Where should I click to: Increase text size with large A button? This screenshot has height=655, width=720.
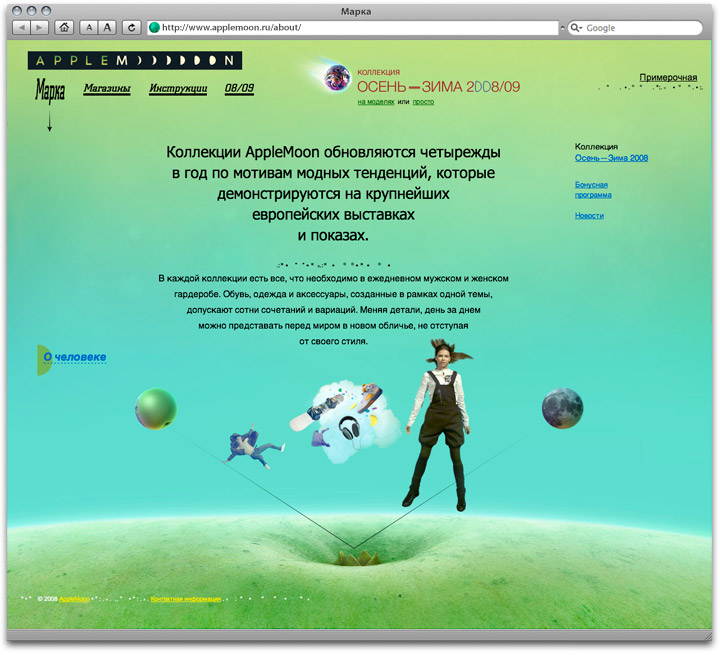[107, 28]
